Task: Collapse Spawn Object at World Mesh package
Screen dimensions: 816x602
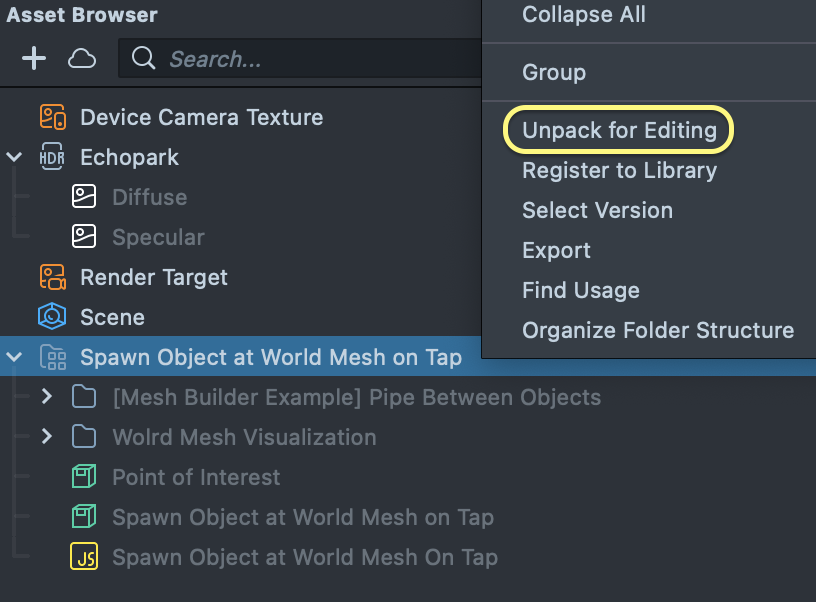Action: coord(14,357)
